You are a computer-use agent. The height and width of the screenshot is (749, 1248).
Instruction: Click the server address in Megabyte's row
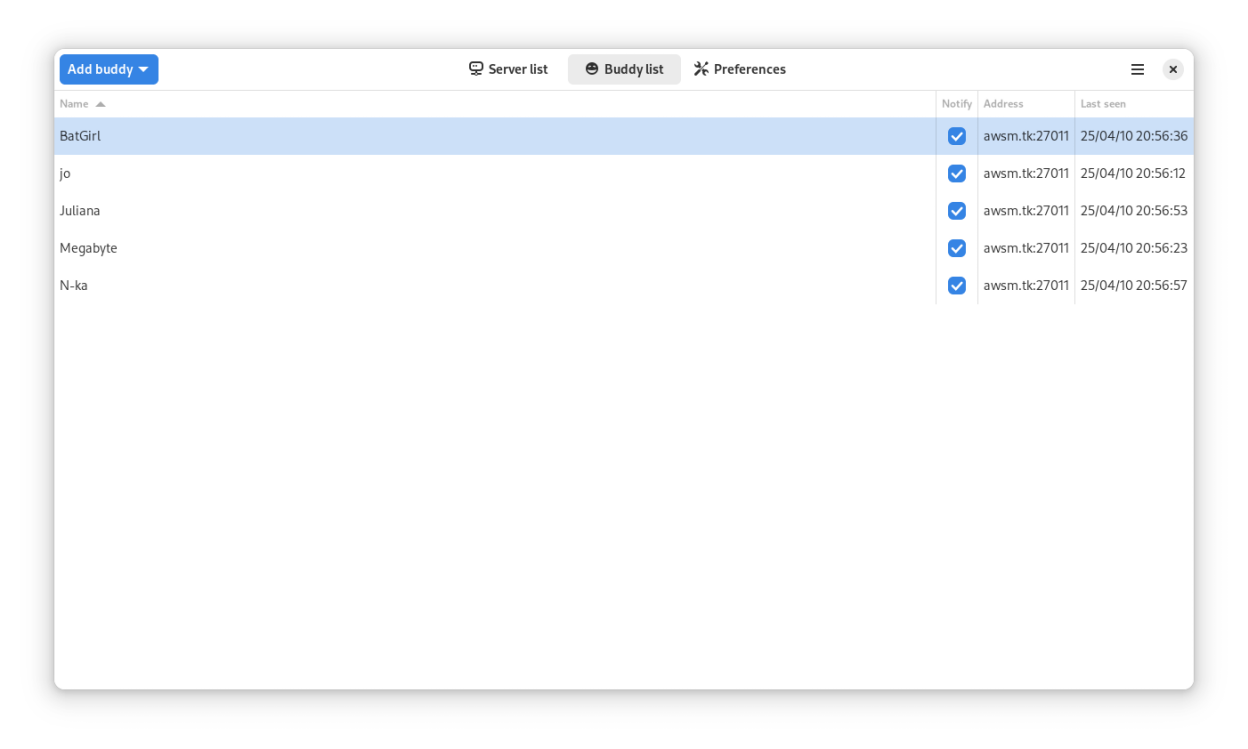click(1026, 248)
